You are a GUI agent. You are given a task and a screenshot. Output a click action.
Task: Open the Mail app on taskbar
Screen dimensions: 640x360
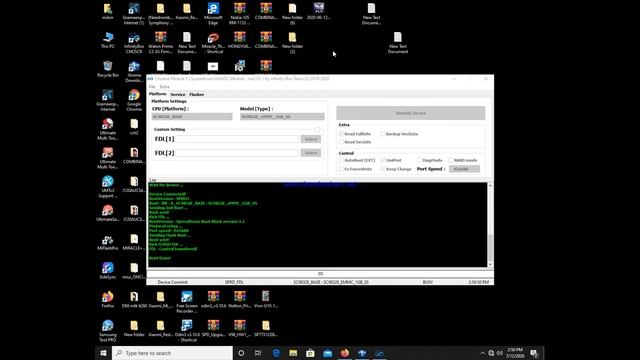(327, 353)
